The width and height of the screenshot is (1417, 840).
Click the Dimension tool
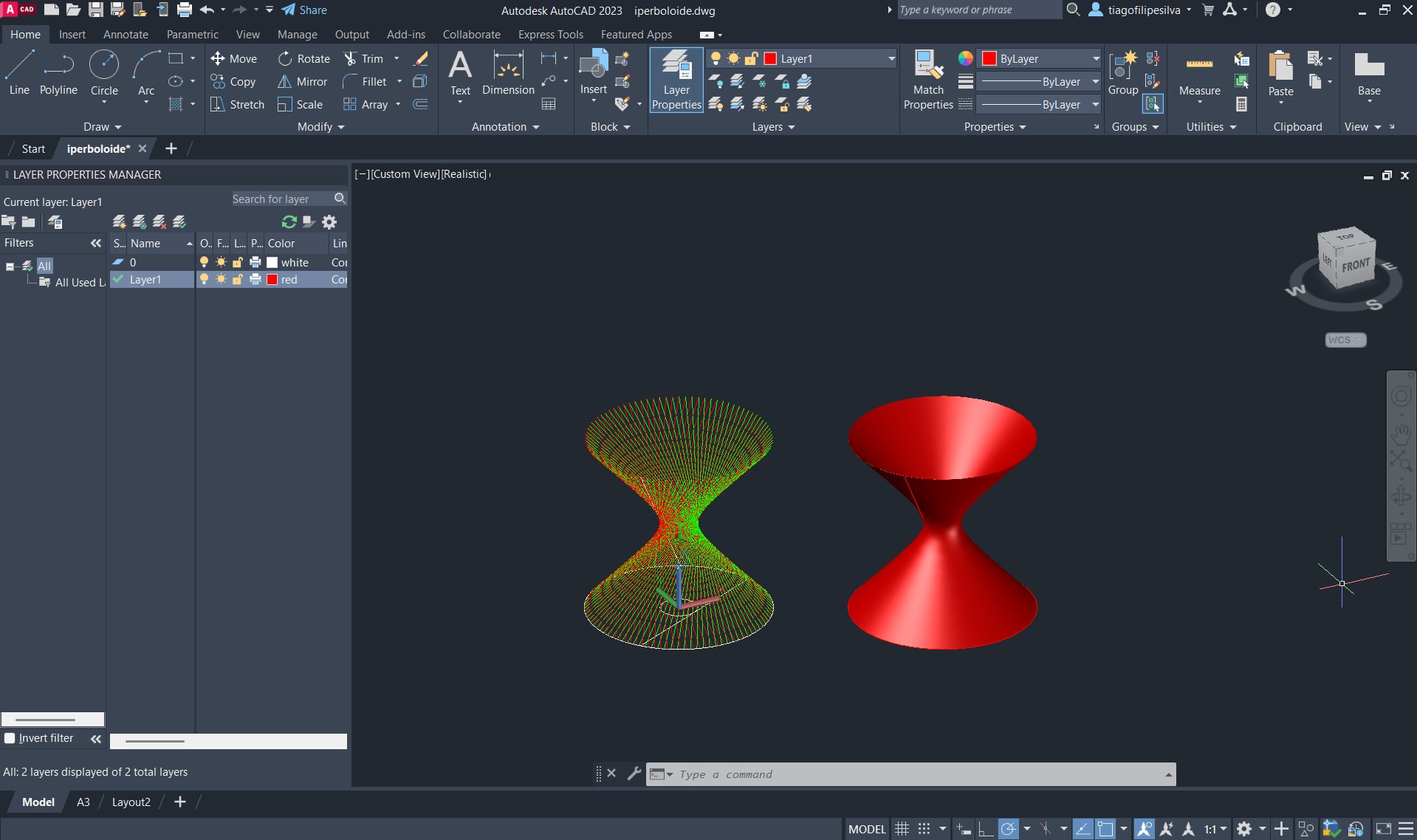508,73
